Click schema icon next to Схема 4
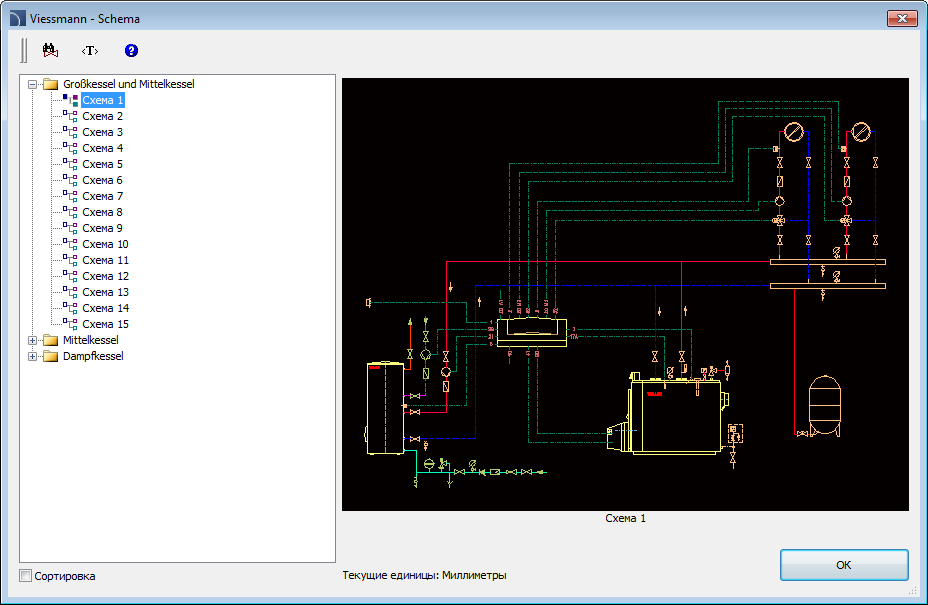The image size is (928, 605). pos(70,148)
